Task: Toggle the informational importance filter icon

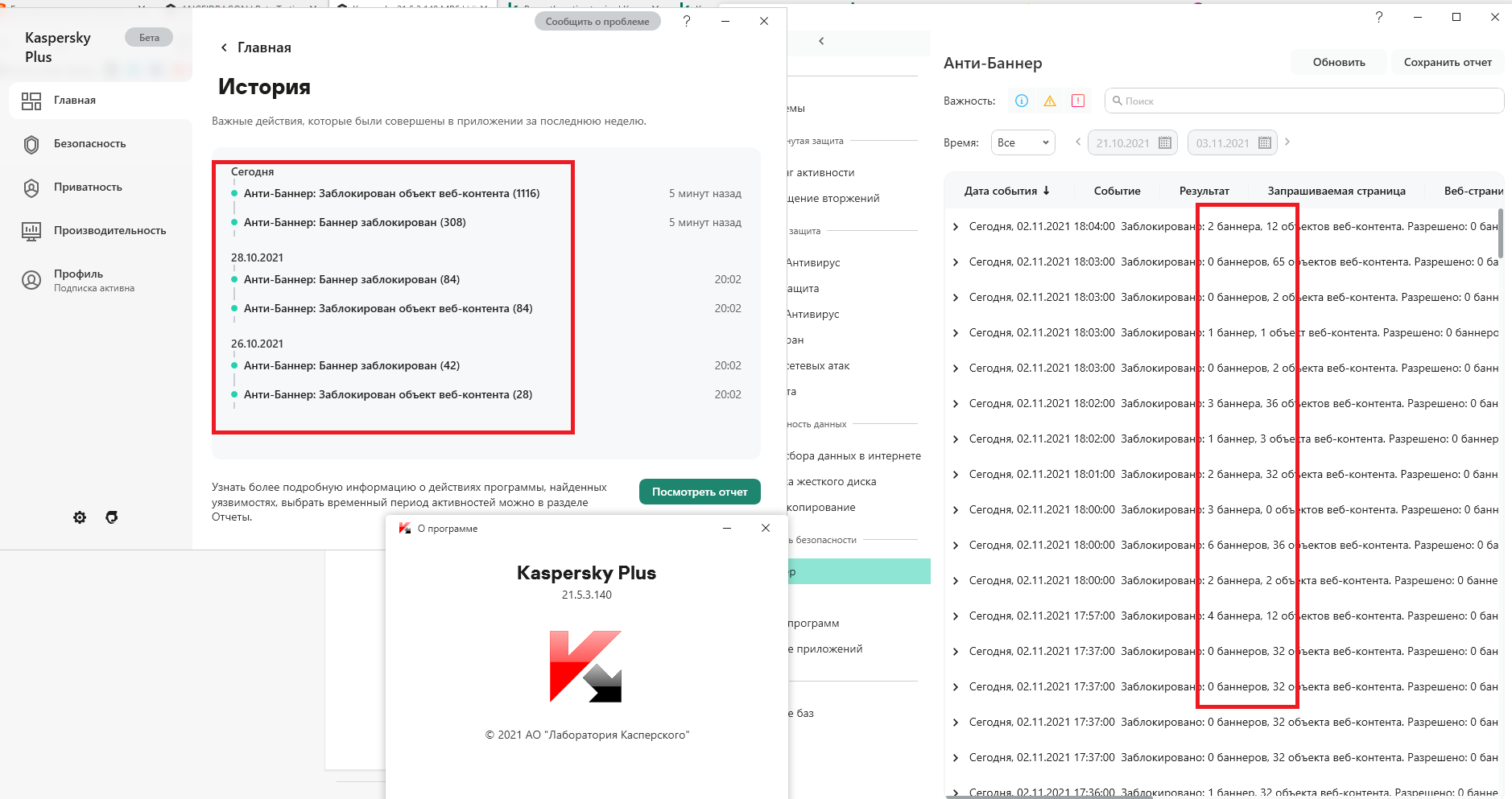Action: 1022,101
